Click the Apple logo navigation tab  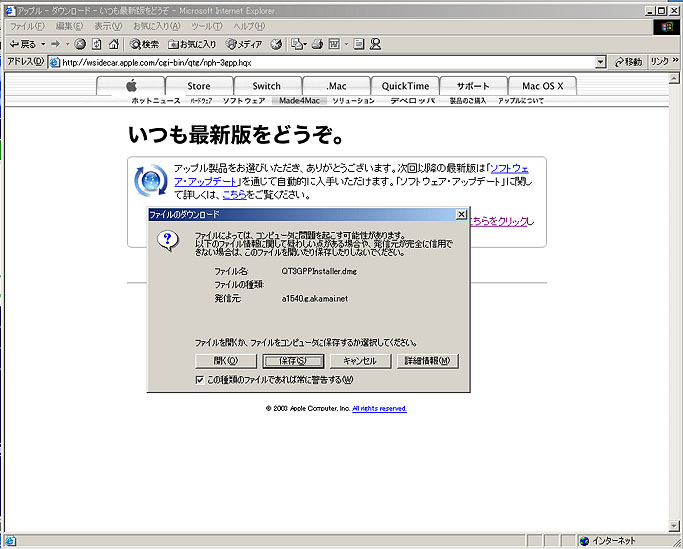[130, 86]
